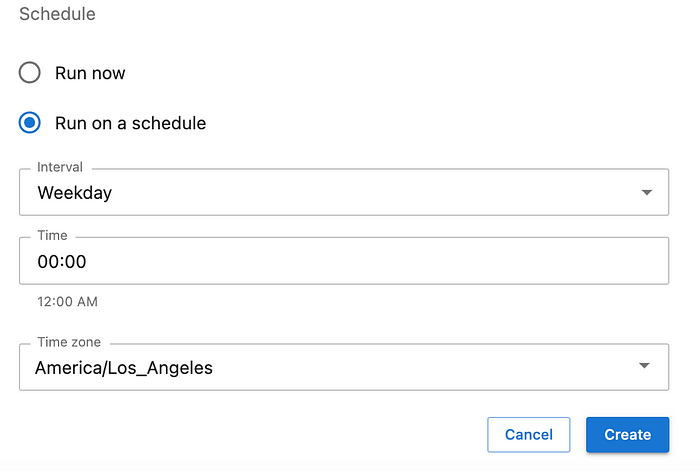Click the Interval dropdown arrow icon
This screenshot has width=700, height=472.
pyautogui.click(x=646, y=192)
